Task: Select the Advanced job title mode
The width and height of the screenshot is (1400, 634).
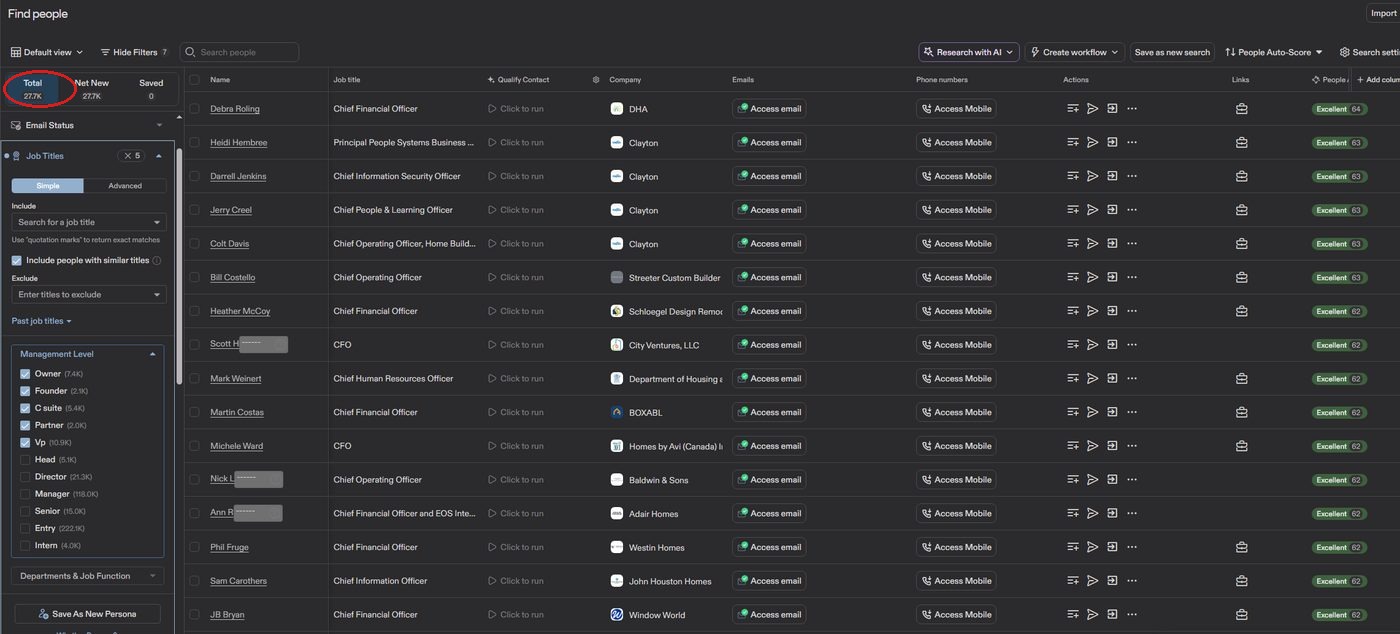Action: point(125,186)
